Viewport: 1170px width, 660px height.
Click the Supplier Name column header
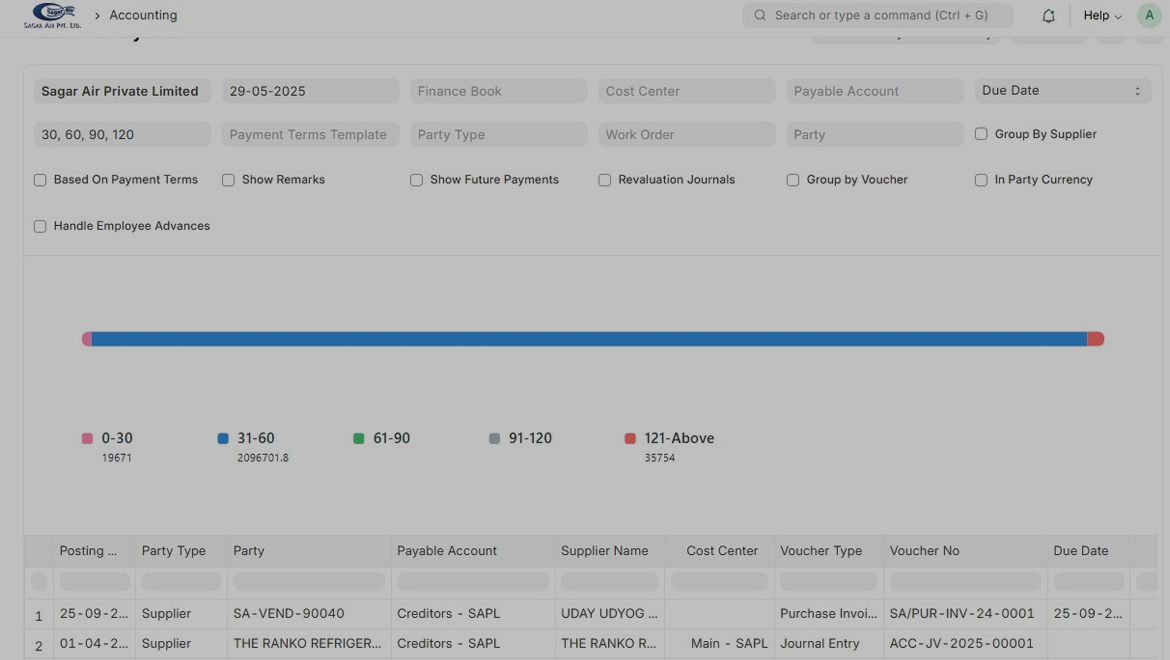pos(604,551)
